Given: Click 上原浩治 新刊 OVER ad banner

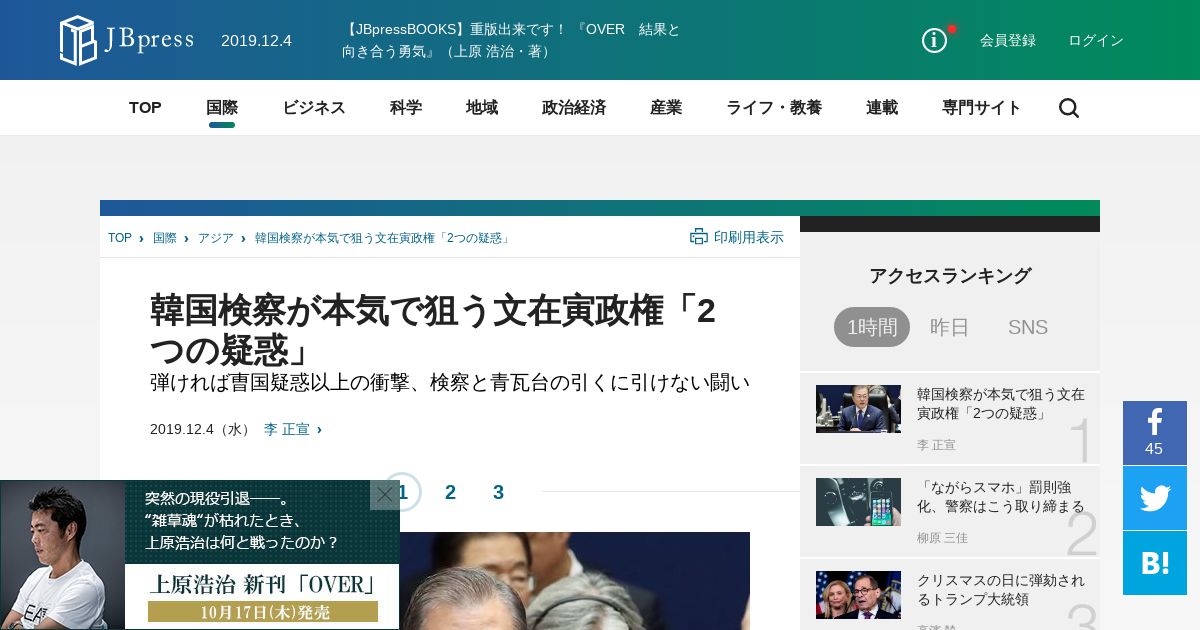Looking at the screenshot, I should (x=200, y=555).
